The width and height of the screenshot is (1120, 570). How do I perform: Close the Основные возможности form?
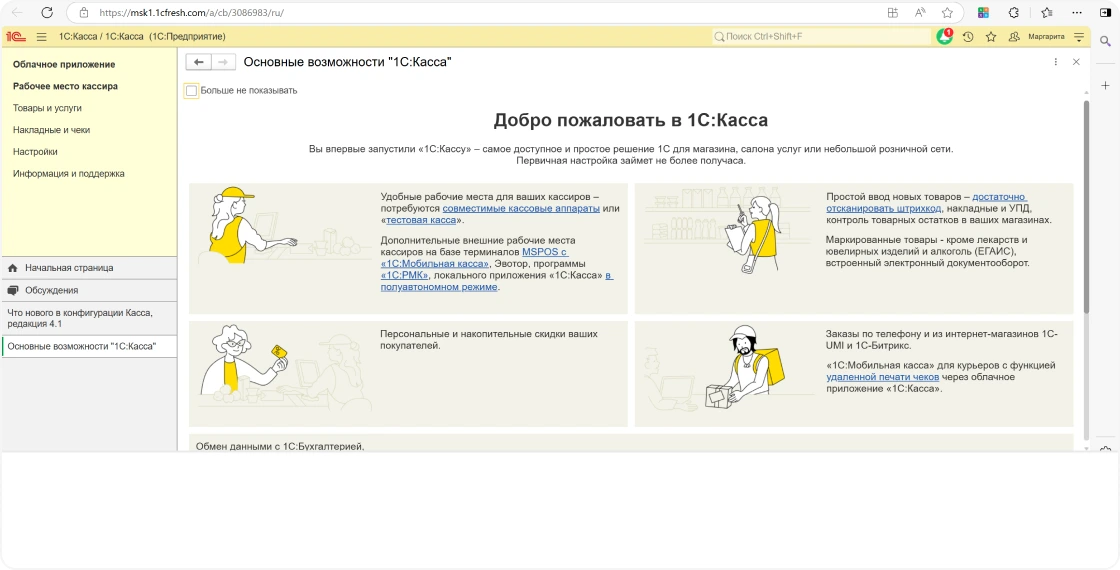pos(1076,62)
